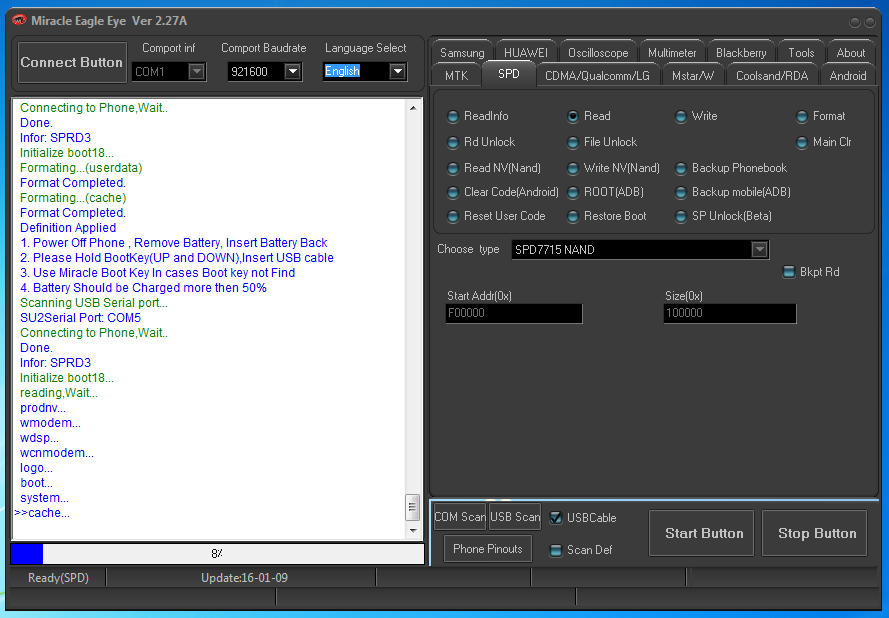Switch to the Blackberry tab
889x618 pixels.
(741, 53)
